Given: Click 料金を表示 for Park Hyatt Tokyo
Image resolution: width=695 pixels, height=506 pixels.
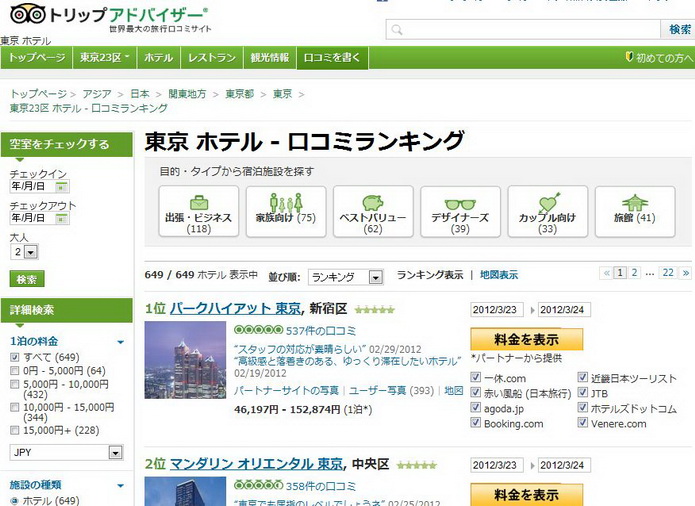Looking at the screenshot, I should (526, 339).
